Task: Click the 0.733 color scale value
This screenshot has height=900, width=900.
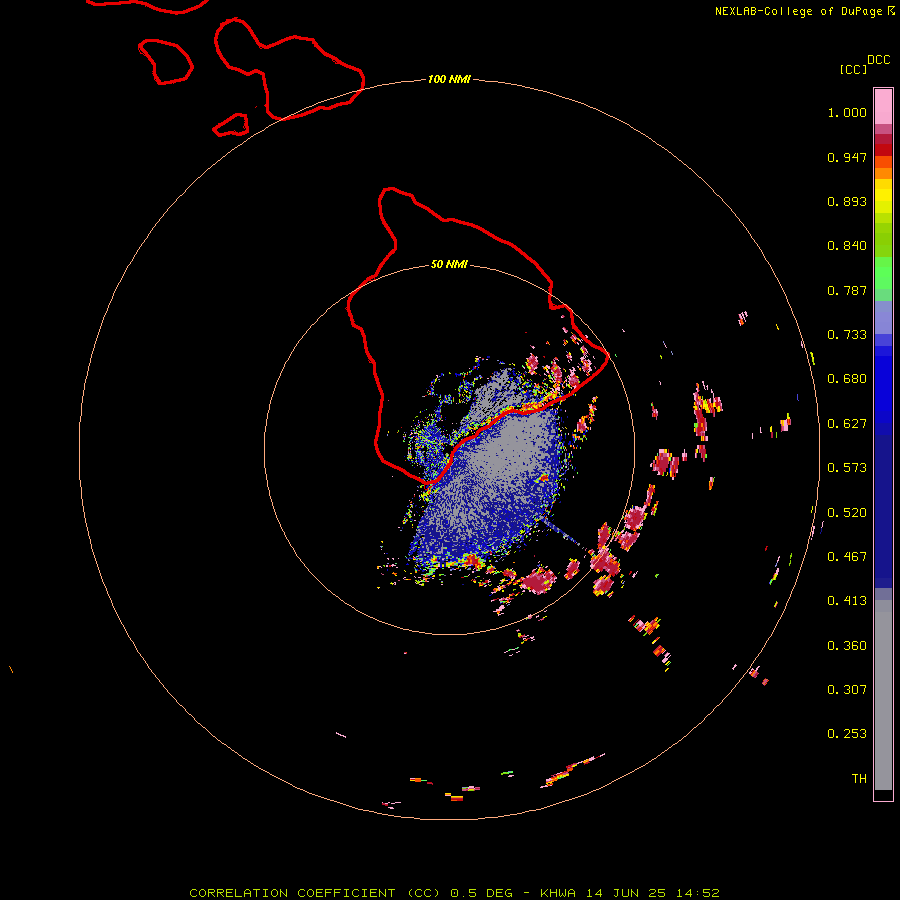Action: [847, 335]
